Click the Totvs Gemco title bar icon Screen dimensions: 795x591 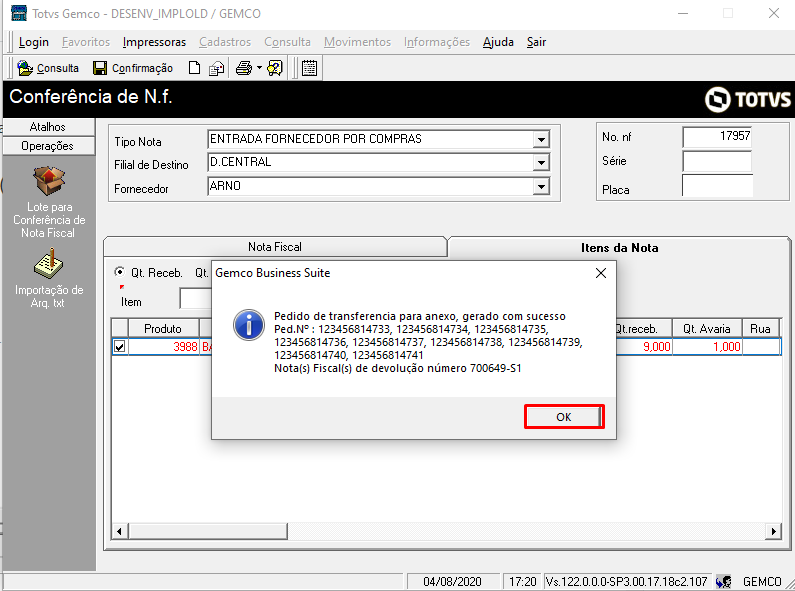pos(19,13)
